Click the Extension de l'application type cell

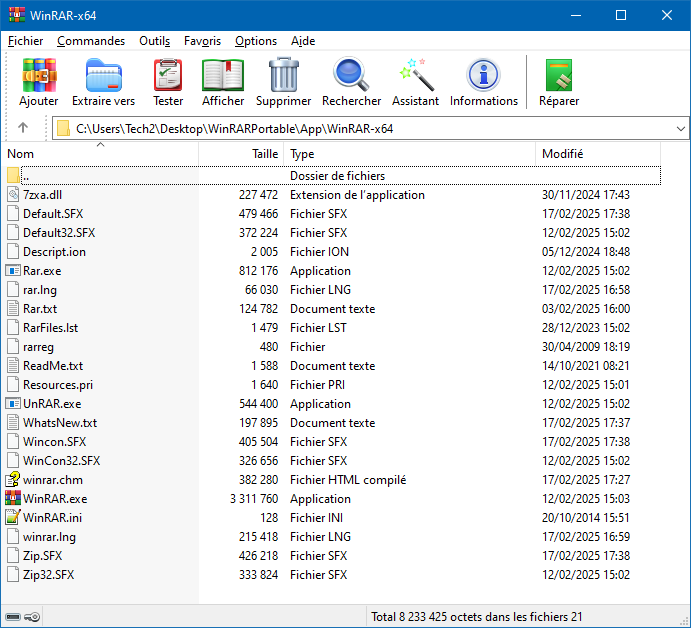point(357,195)
